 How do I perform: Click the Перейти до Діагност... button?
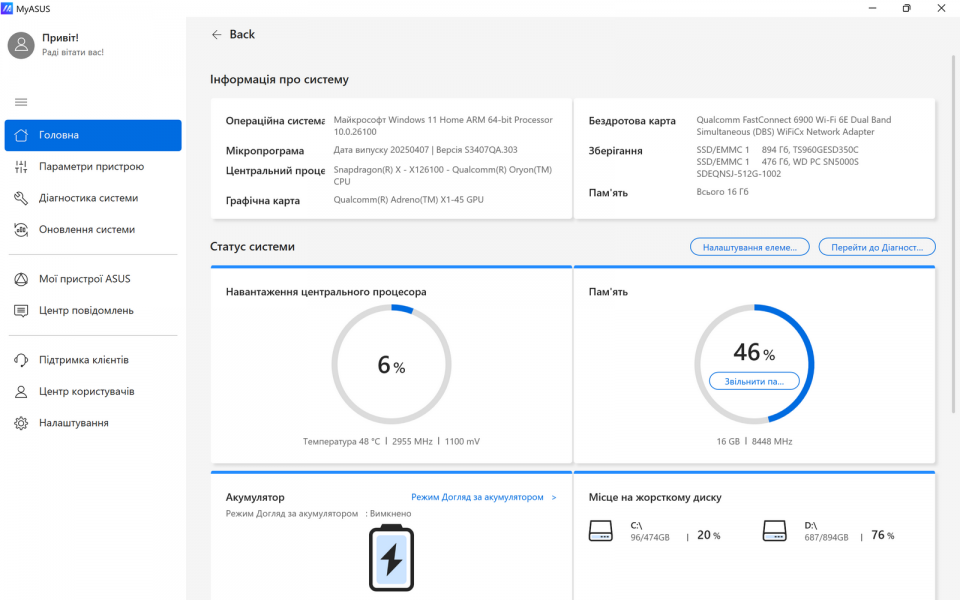pyautogui.click(x=876, y=247)
